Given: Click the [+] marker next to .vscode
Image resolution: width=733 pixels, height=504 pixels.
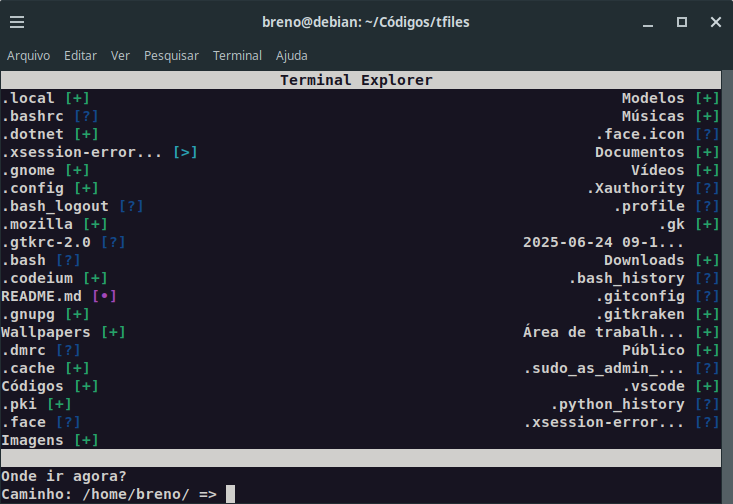Looking at the screenshot, I should click(x=707, y=386).
